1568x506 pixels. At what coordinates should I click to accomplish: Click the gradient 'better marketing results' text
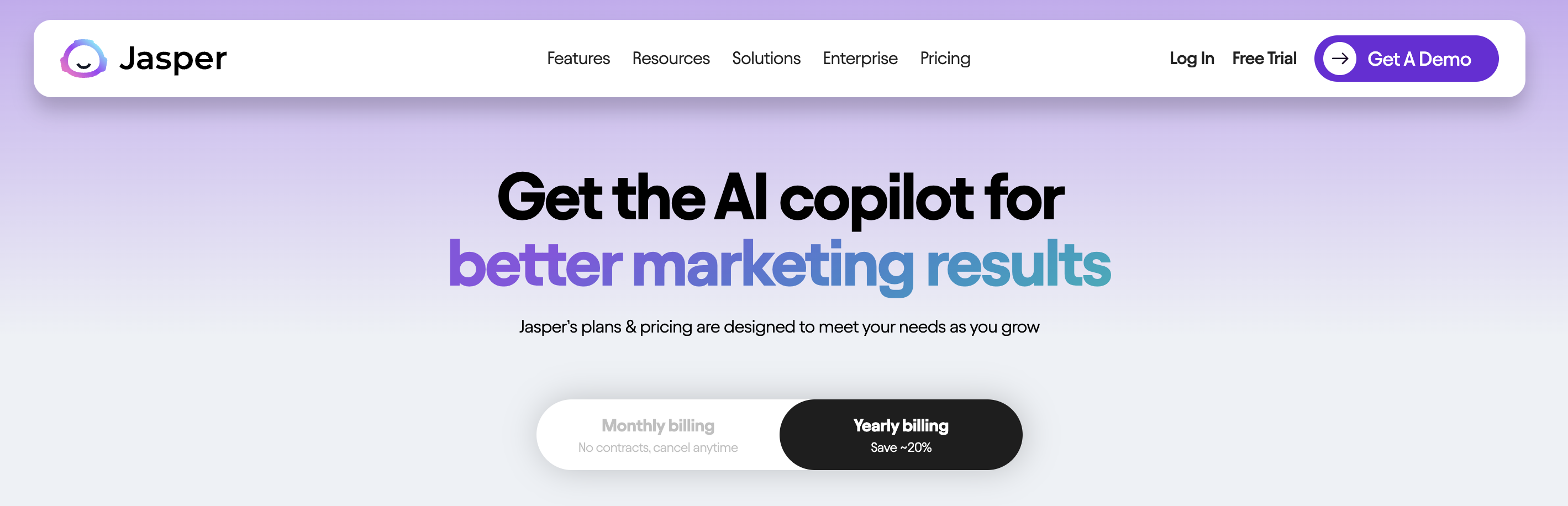[780, 264]
